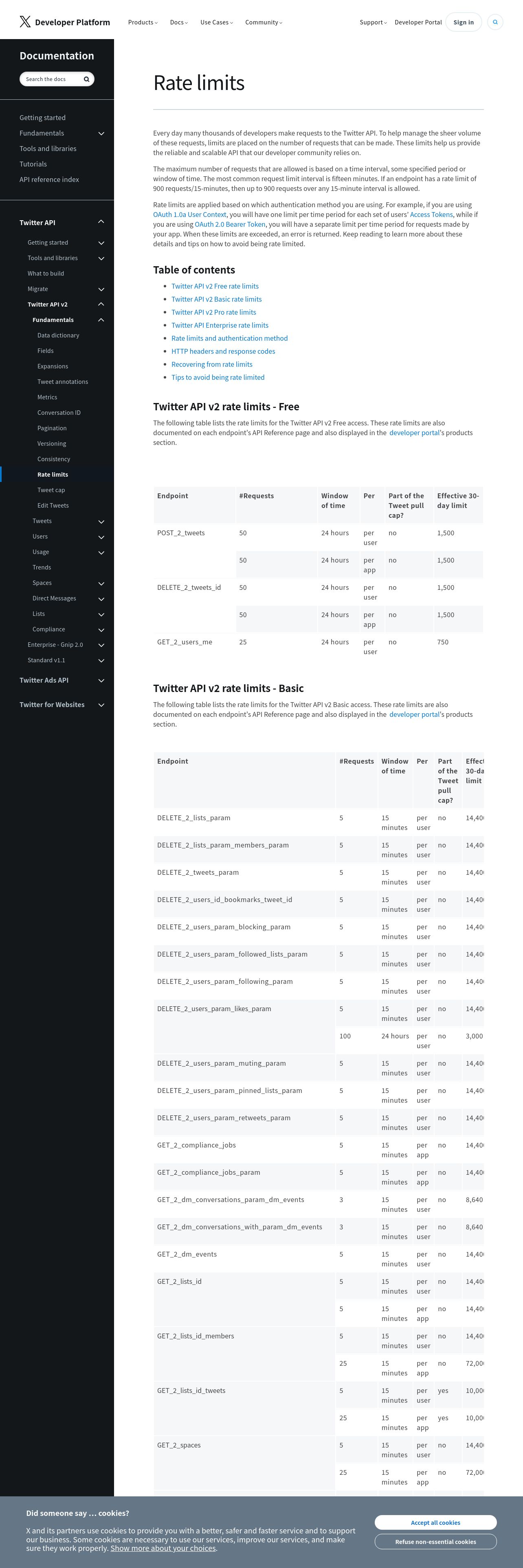Expand the Direct Messages section
This screenshot has height=1568, width=523.
[101, 599]
